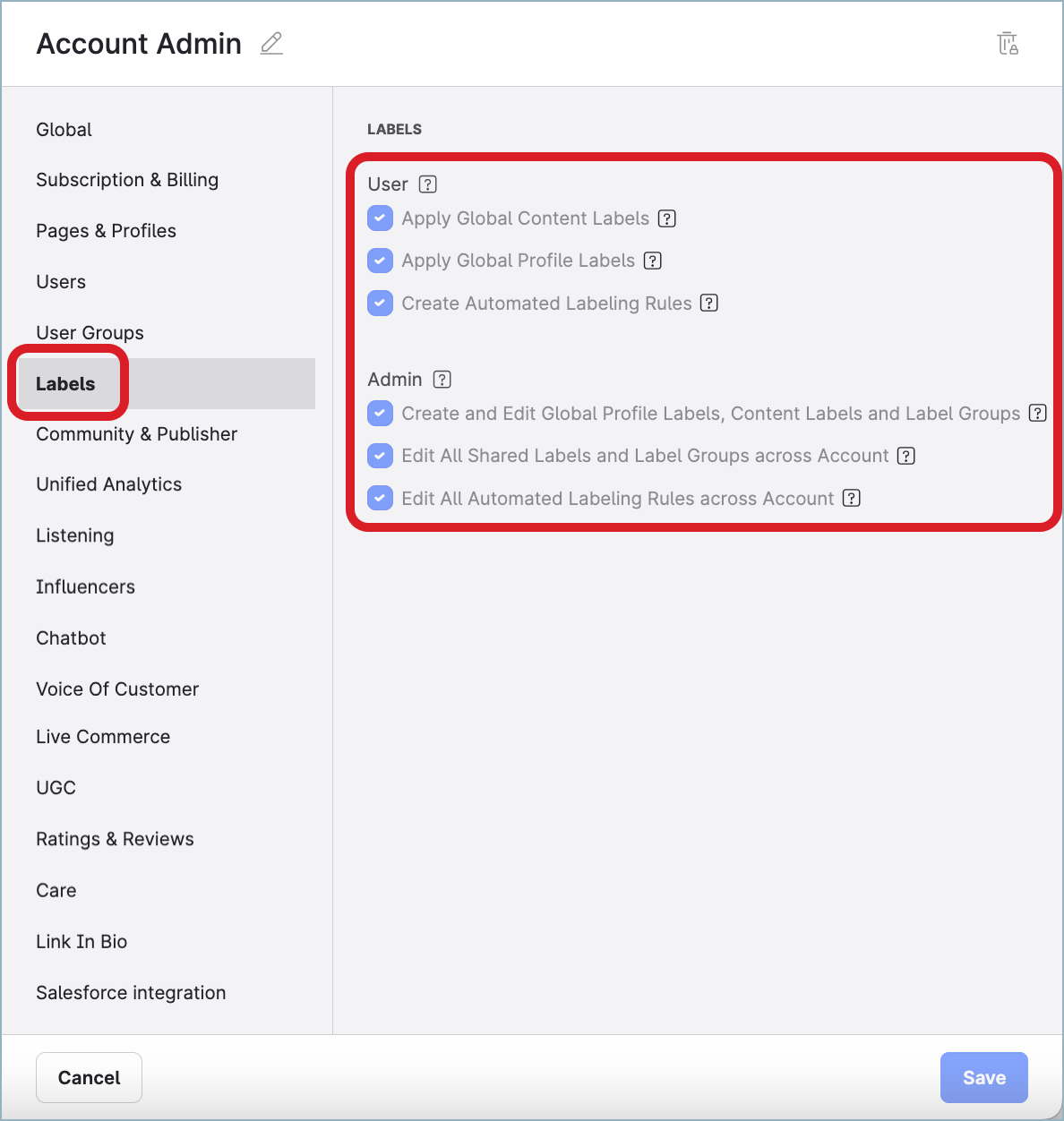1064x1121 pixels.
Task: Open the Community & Publisher settings
Action: (x=136, y=434)
